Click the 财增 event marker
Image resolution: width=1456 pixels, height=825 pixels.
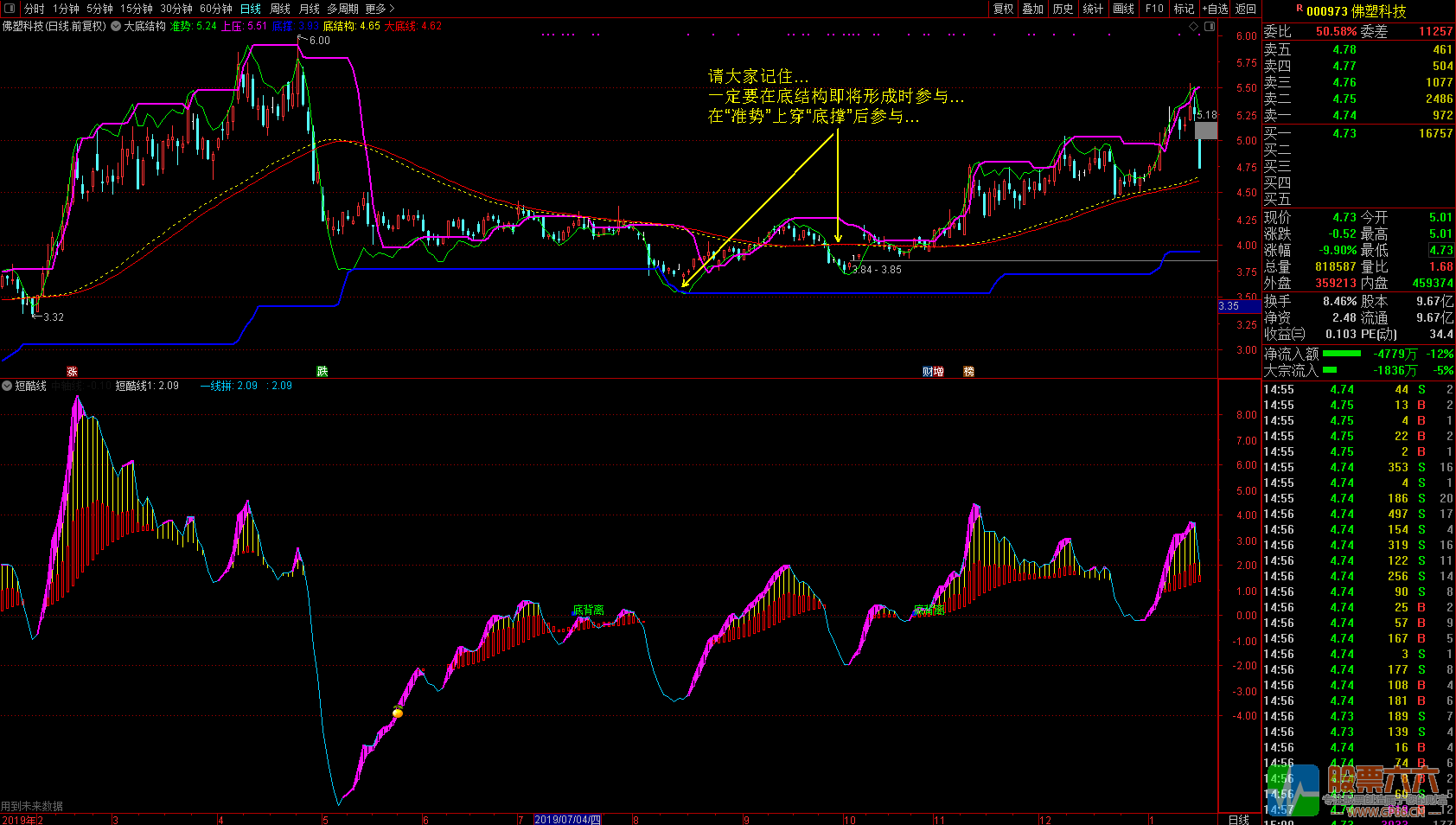click(933, 372)
